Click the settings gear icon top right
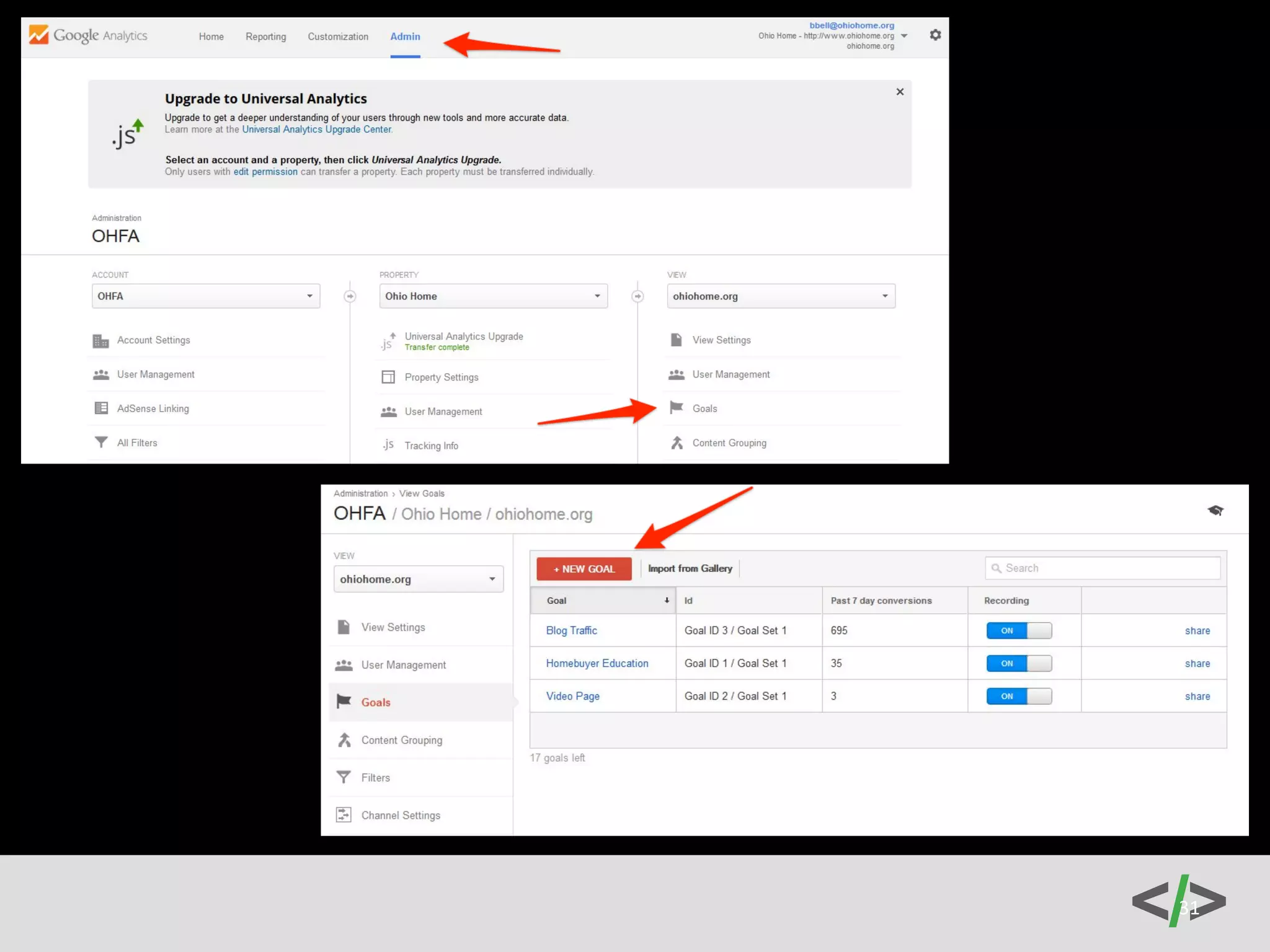This screenshot has height=952, width=1270. [x=935, y=35]
